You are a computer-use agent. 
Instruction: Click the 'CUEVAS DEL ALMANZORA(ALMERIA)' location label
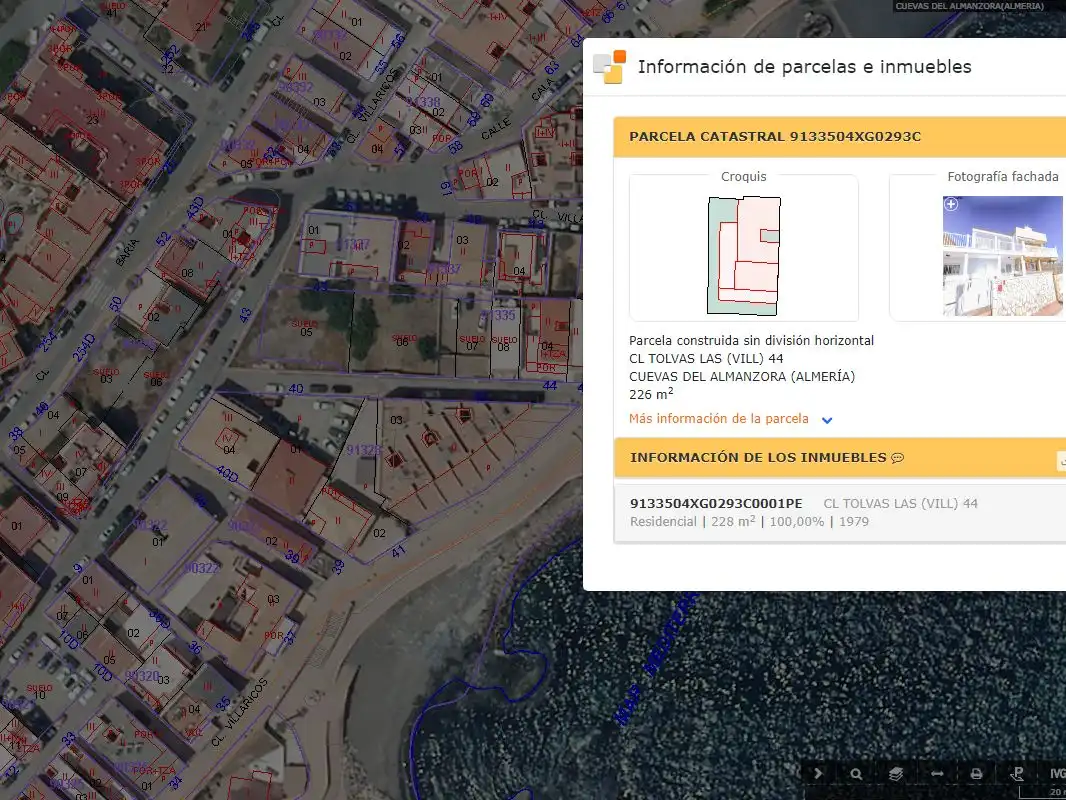[x=969, y=6]
